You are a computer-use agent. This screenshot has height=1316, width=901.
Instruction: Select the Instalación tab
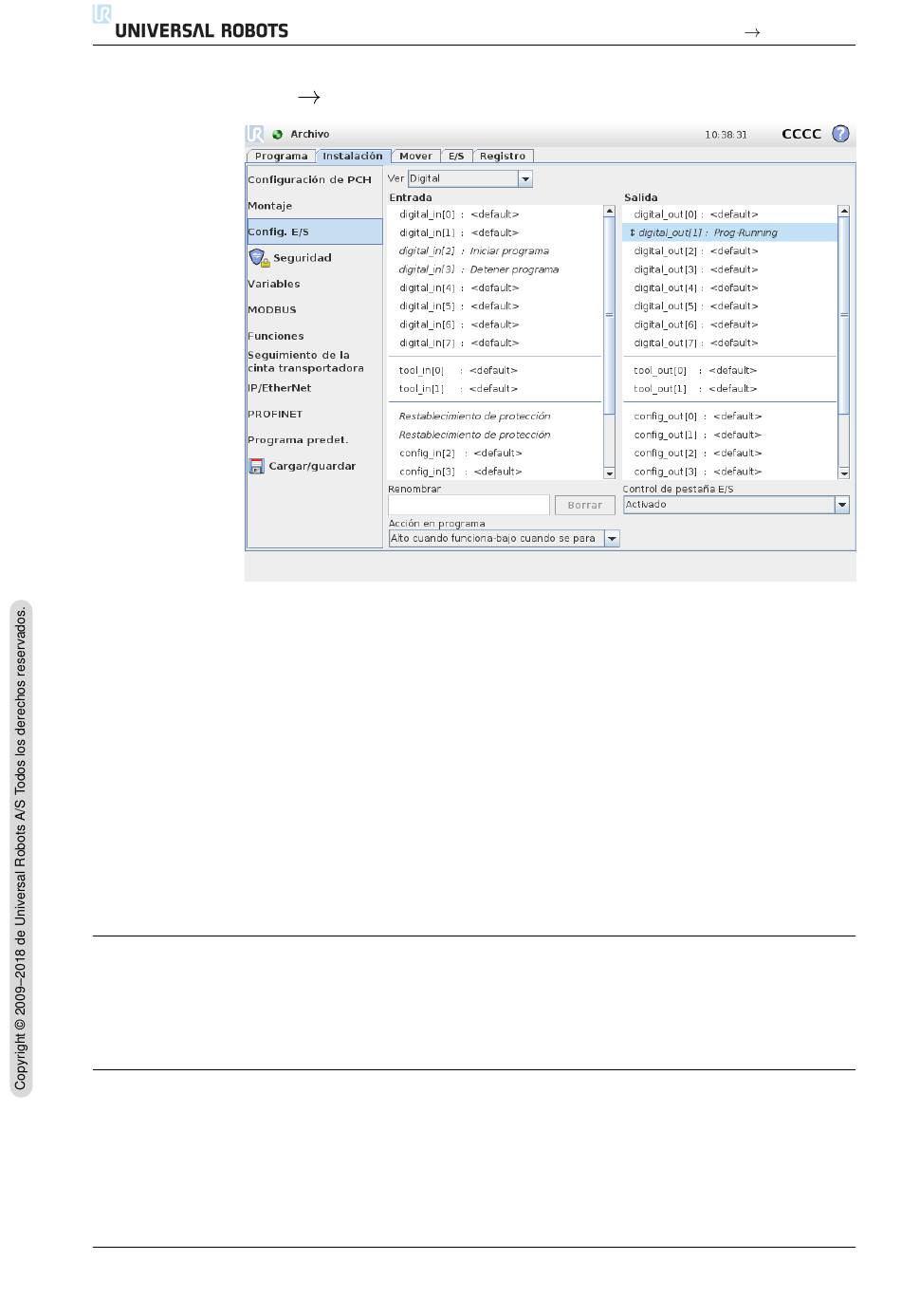pyautogui.click(x=353, y=157)
